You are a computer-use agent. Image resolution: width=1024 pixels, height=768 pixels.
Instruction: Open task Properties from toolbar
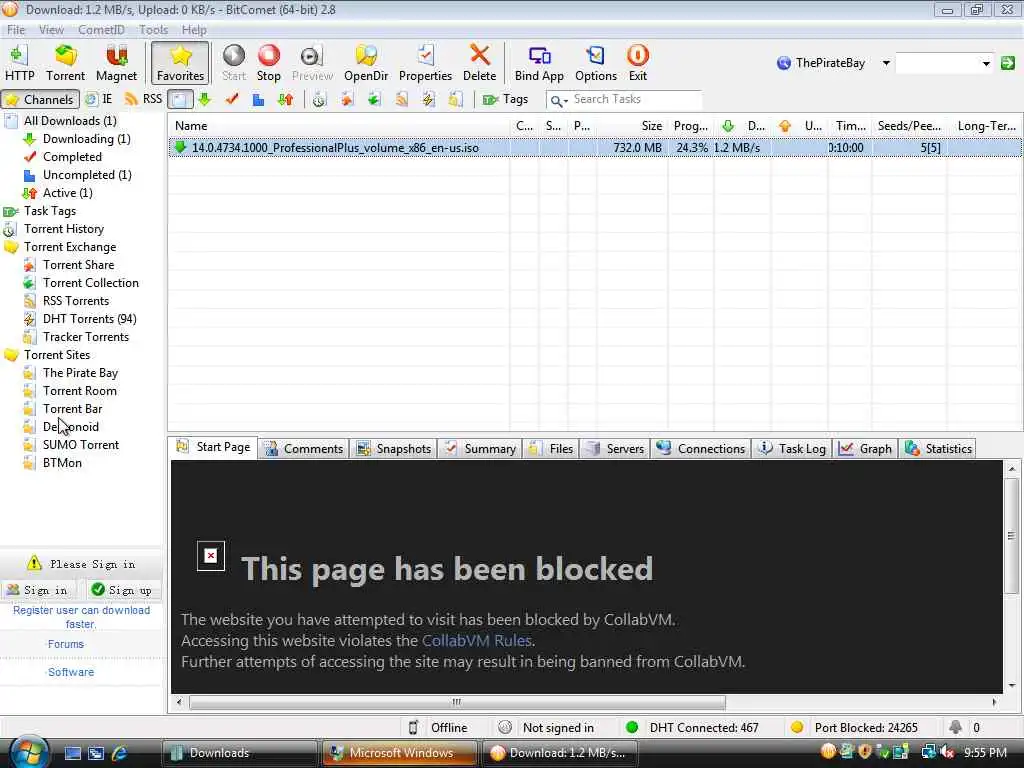point(425,63)
